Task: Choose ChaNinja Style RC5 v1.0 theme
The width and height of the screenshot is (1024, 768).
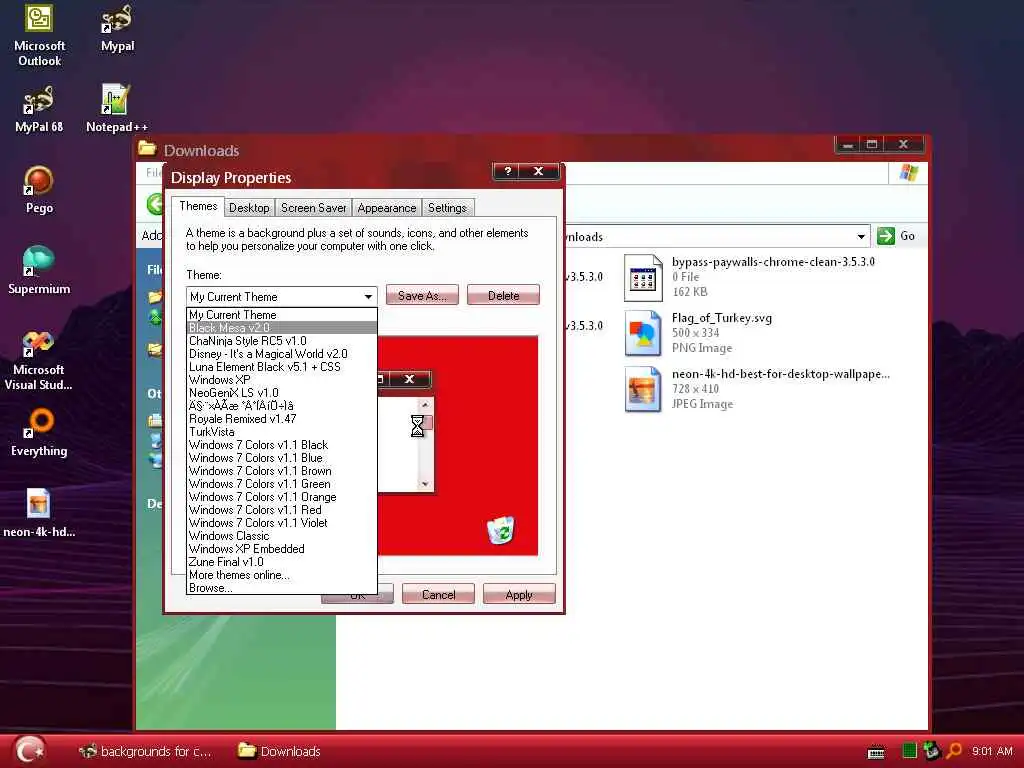Action: (x=281, y=341)
